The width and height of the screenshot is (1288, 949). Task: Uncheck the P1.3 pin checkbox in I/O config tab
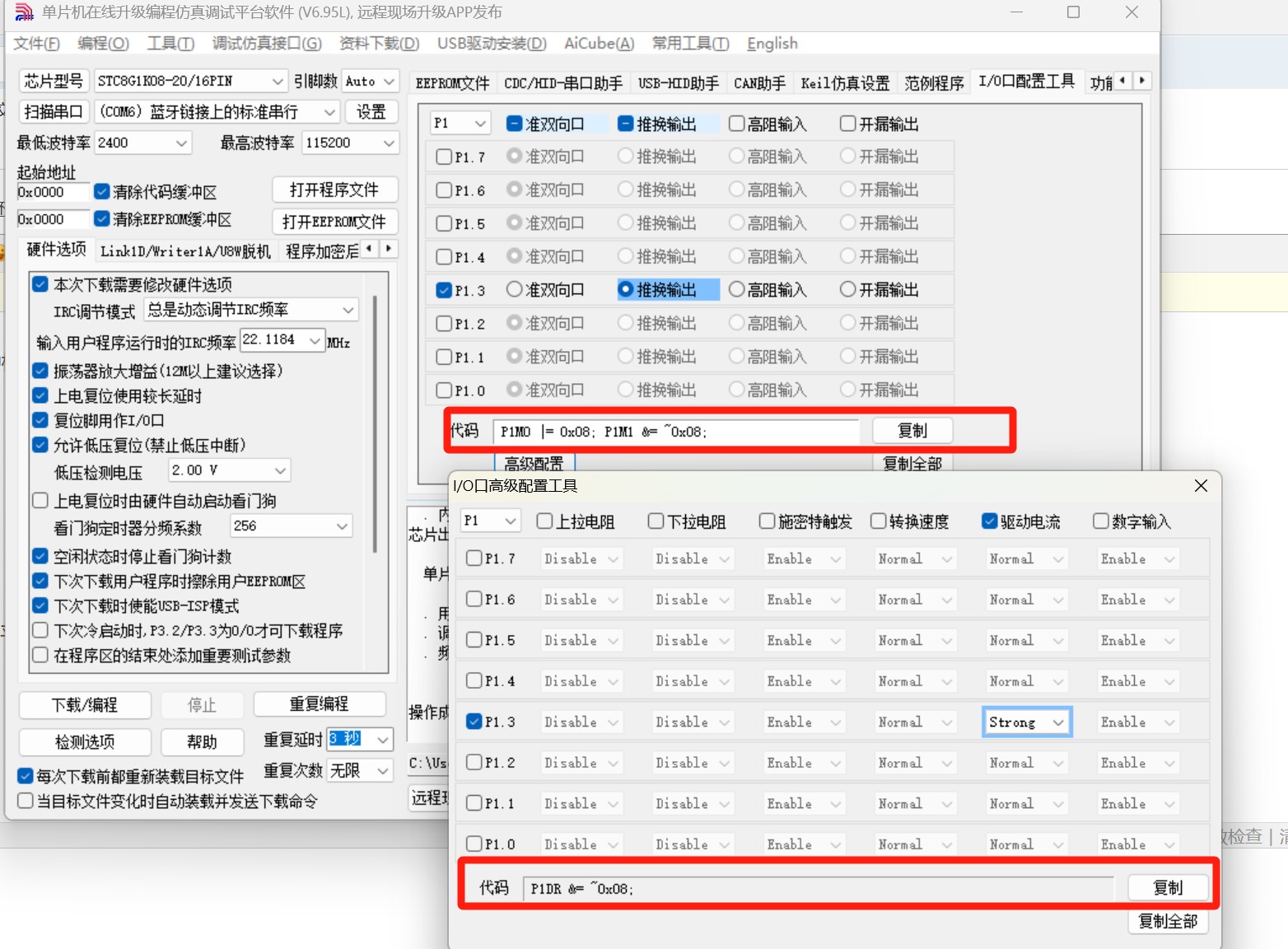pyautogui.click(x=444, y=290)
